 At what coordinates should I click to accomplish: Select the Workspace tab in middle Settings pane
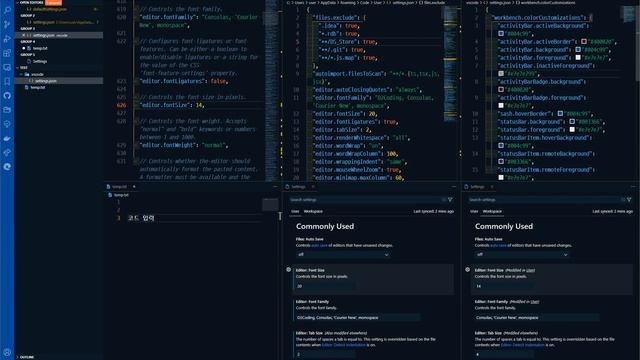[x=313, y=211]
